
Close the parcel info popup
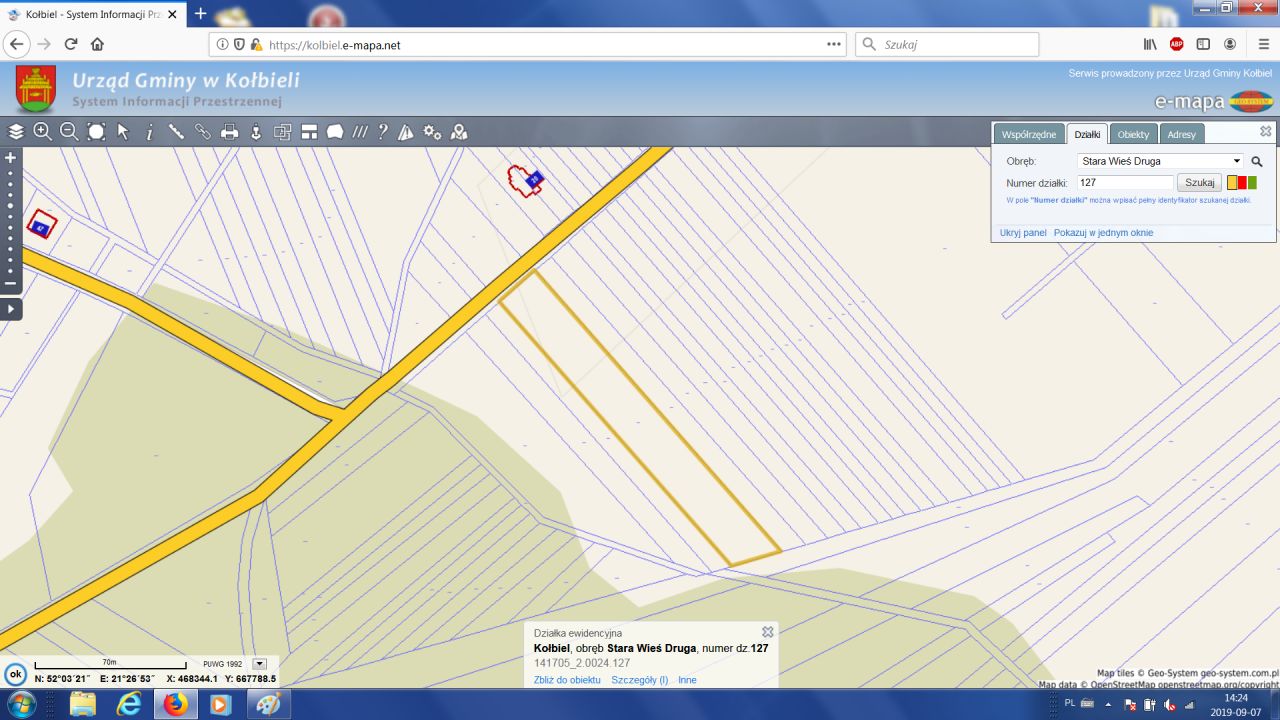(768, 632)
